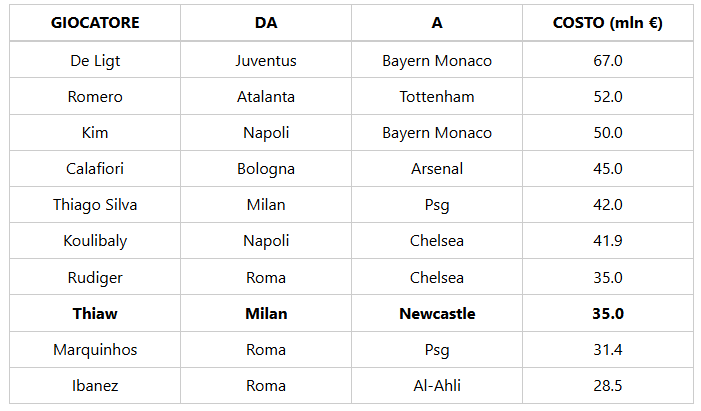Click the 41.9 cost cell
Image resolution: width=701 pixels, height=411 pixels.
[607, 241]
